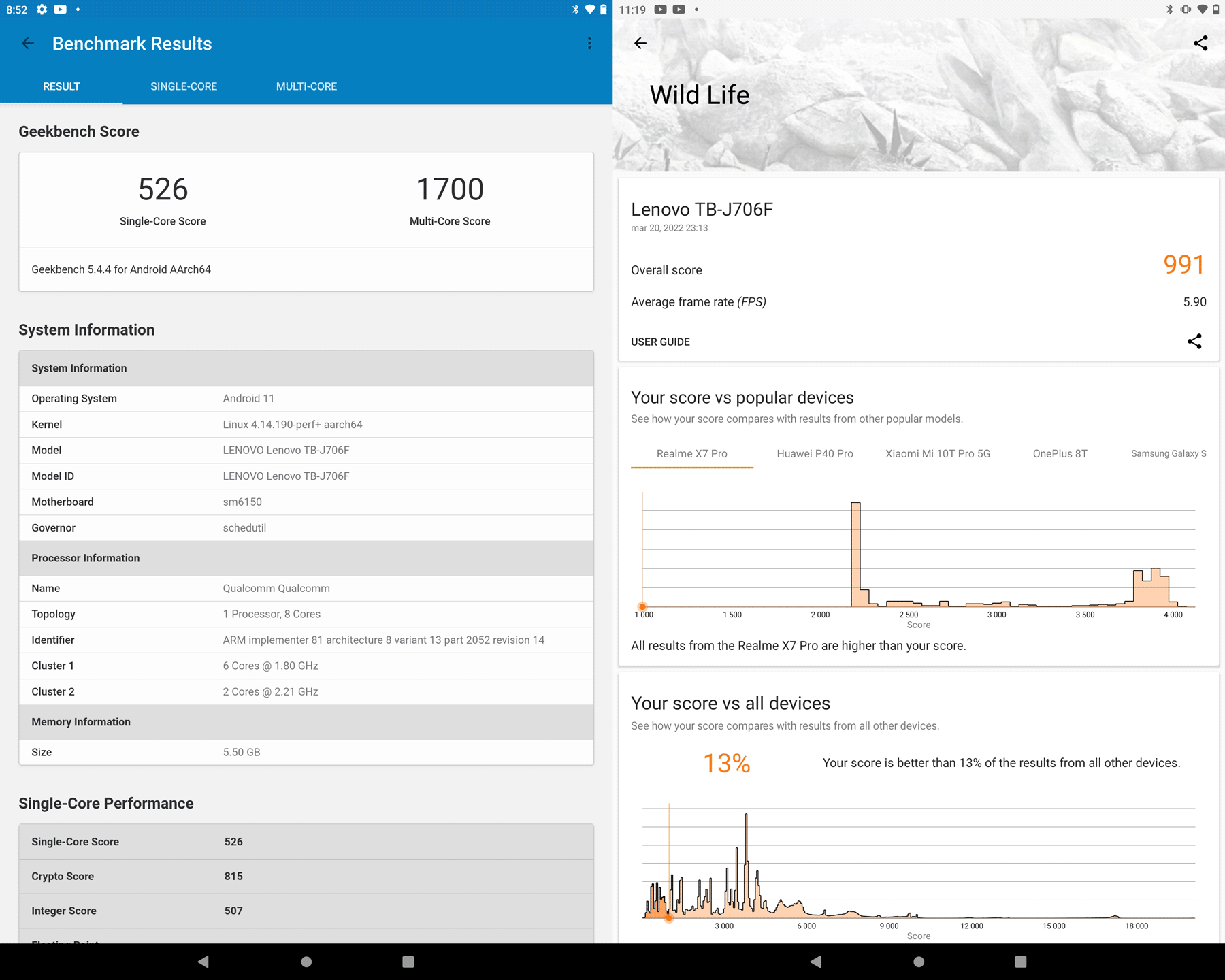This screenshot has width=1225, height=980.
Task: Tap YouTube notification icon in left status bar
Action: point(61,10)
